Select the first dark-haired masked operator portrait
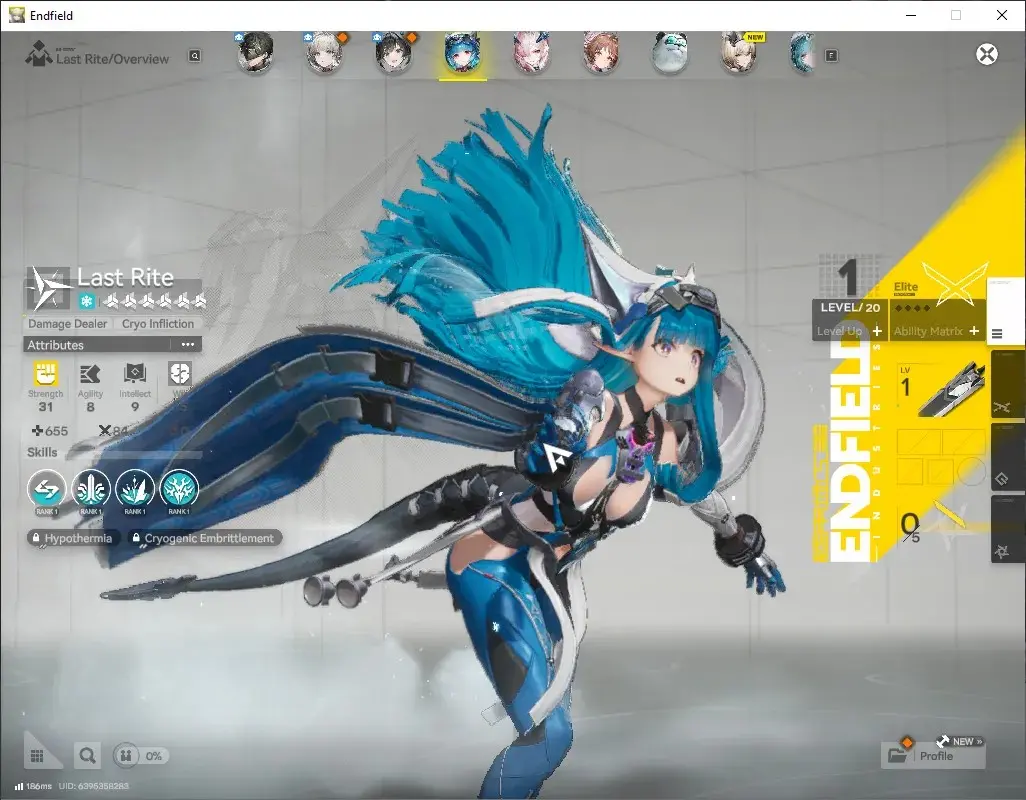 (255, 52)
